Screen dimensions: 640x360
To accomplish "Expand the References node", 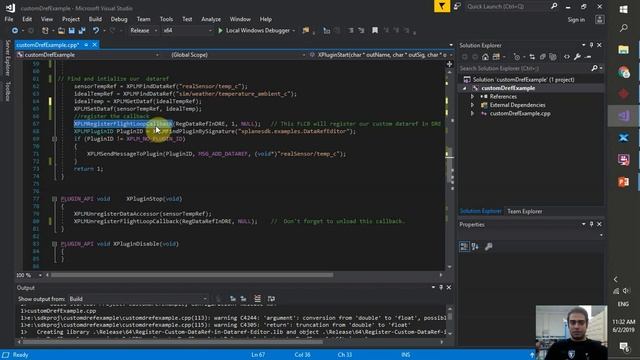I will click(x=473, y=97).
